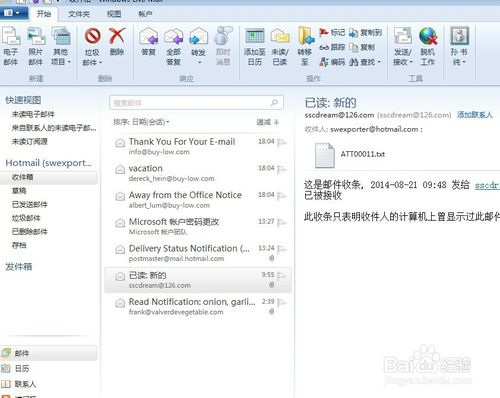
Task: Click the Reply (答复) envelope icon
Action: pyautogui.click(x=148, y=36)
